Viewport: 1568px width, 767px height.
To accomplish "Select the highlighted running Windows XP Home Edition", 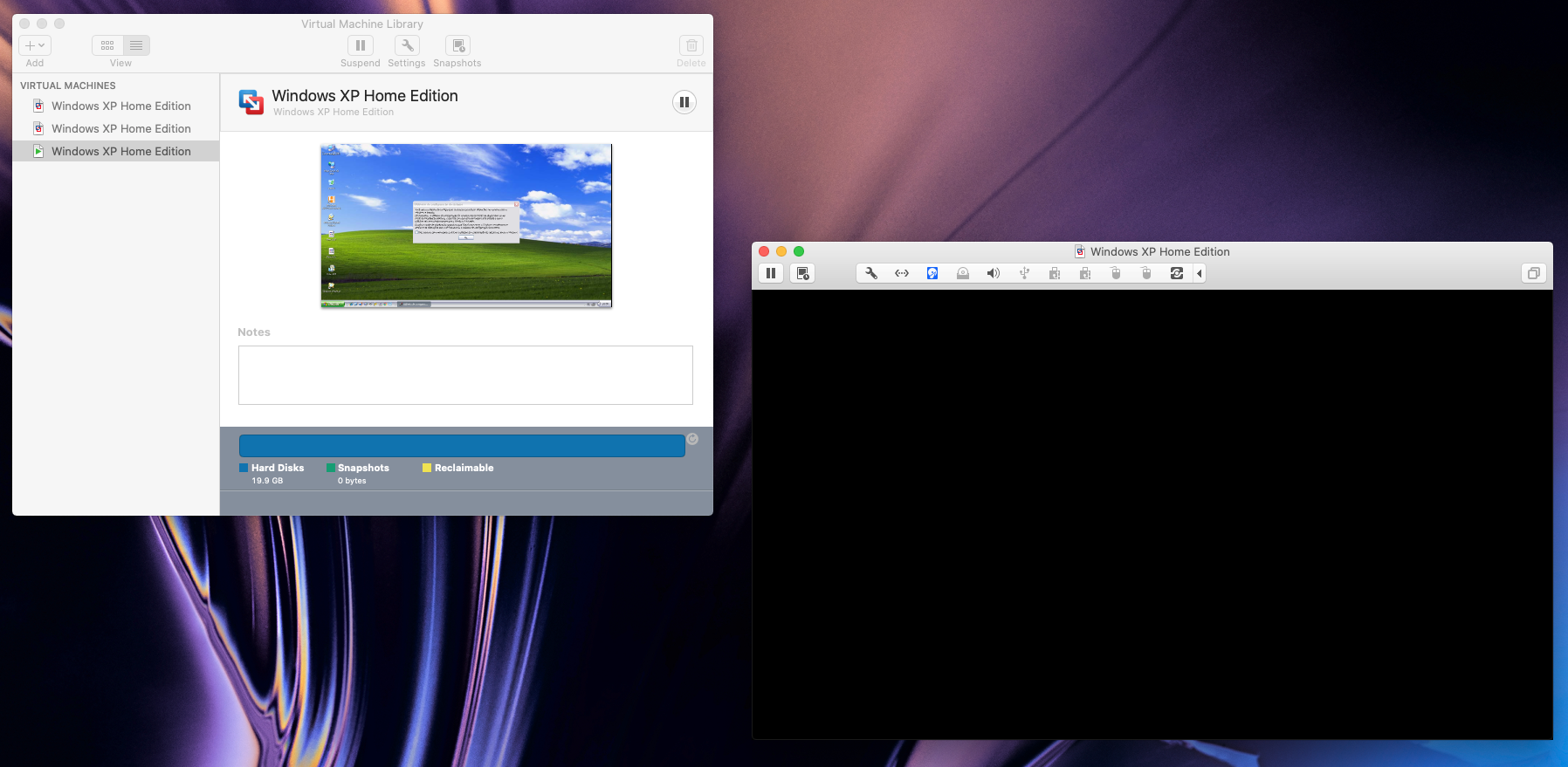I will pyautogui.click(x=116, y=151).
